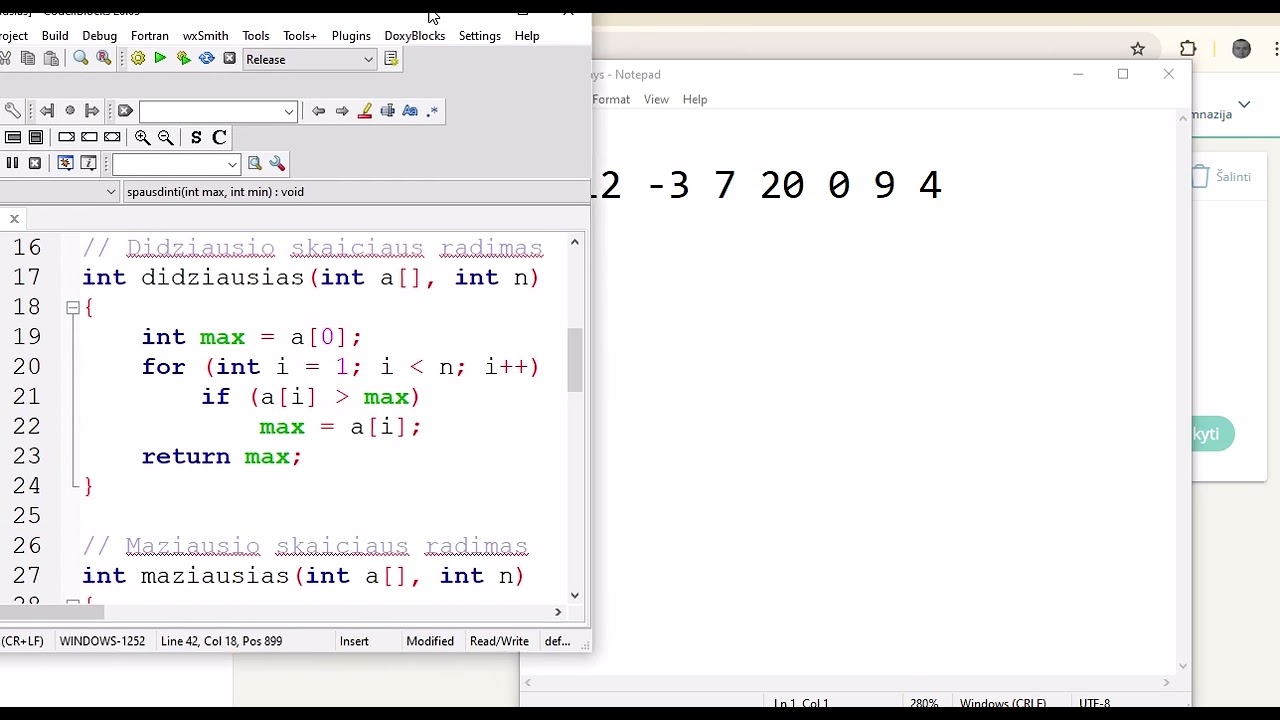Open the Fortran menu
Screen dimensions: 1280x720
tap(149, 36)
